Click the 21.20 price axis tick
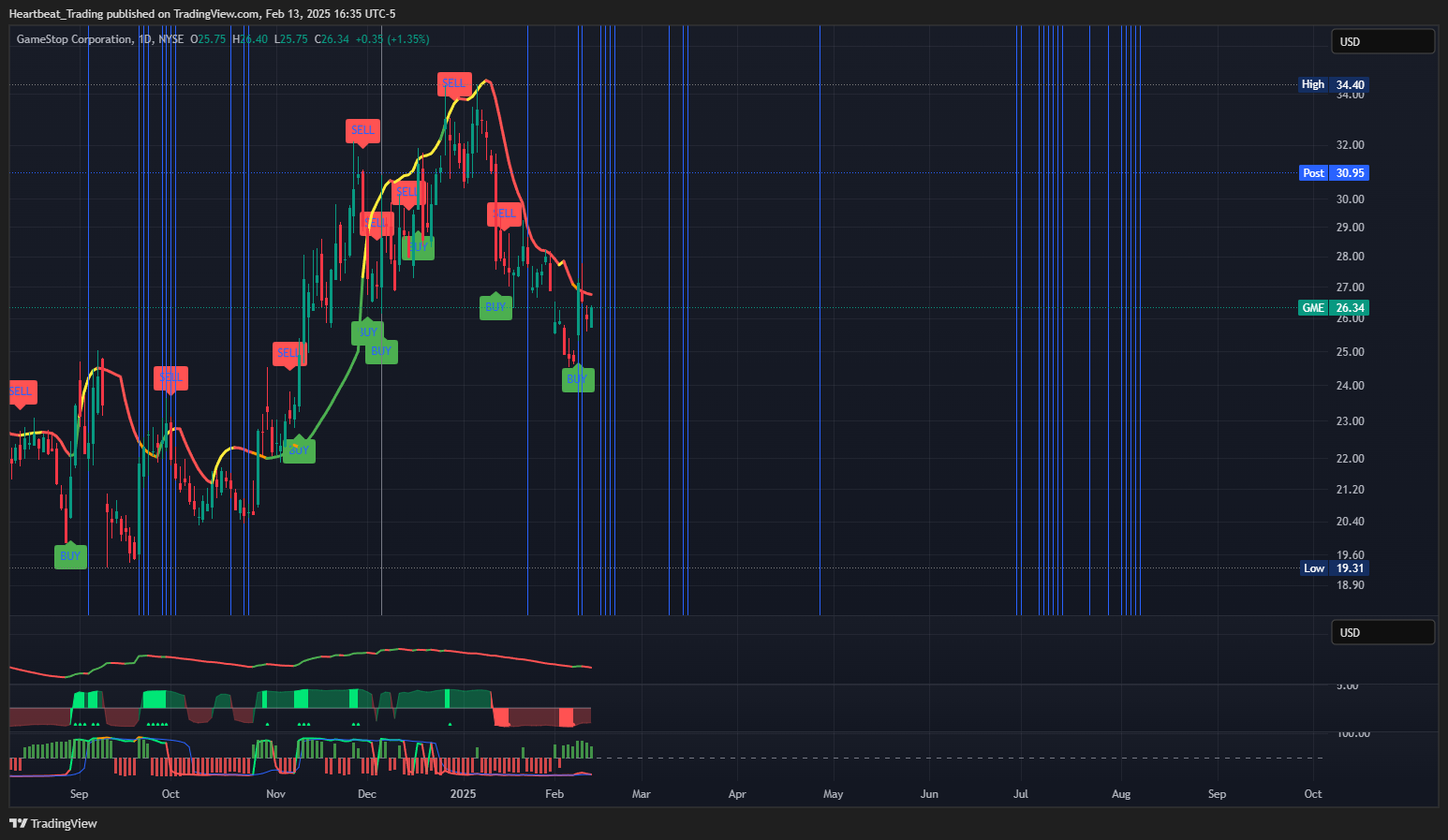The image size is (1448, 840). pos(1350,490)
